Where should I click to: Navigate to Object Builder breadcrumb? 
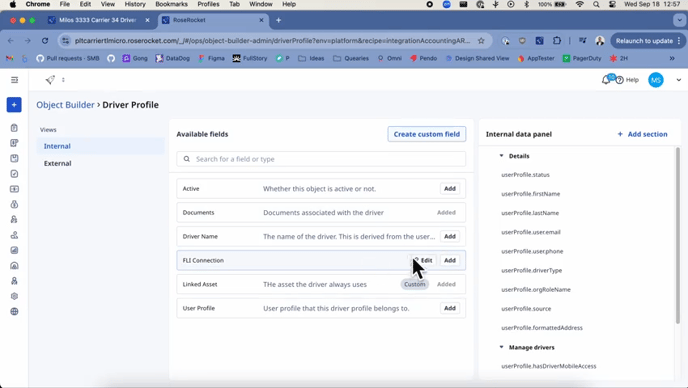(x=65, y=105)
